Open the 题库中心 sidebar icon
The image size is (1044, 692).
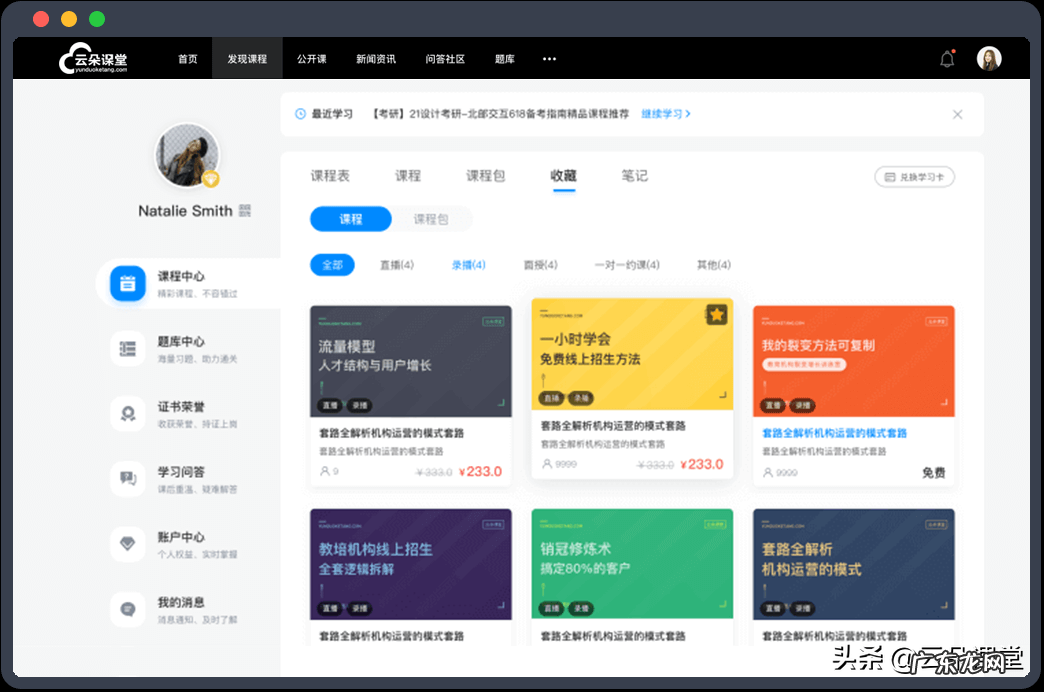point(127,348)
